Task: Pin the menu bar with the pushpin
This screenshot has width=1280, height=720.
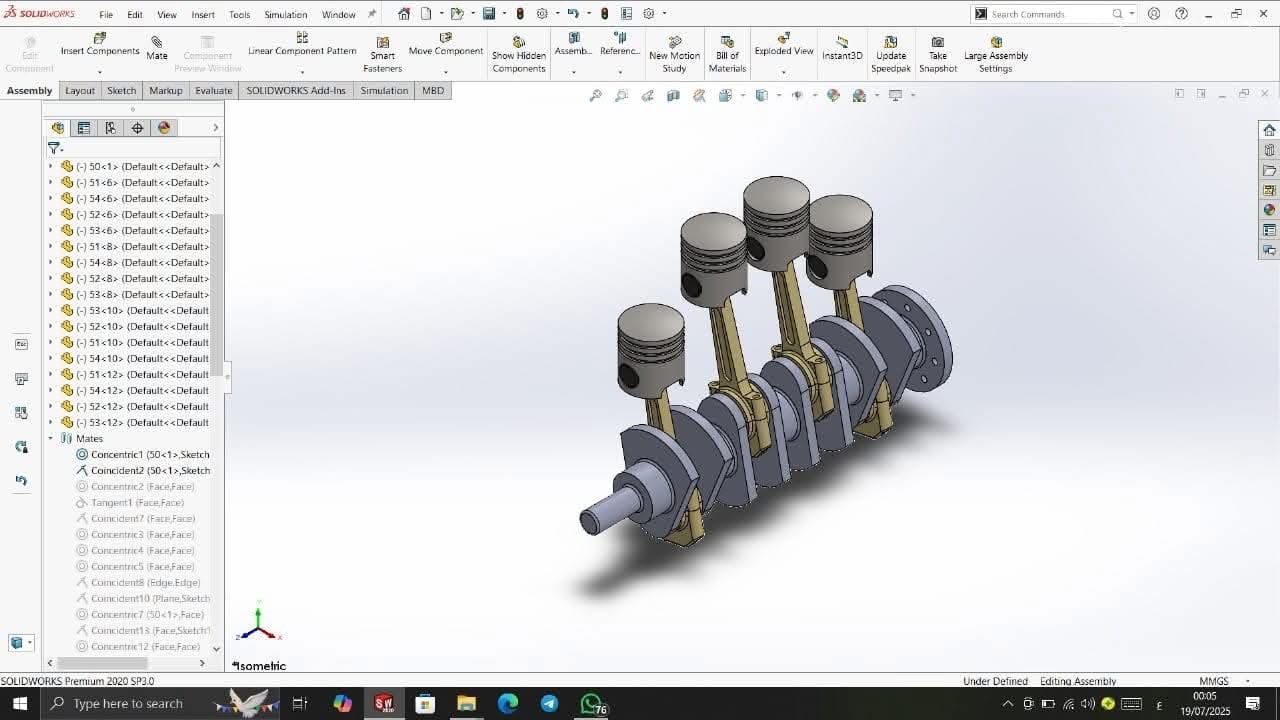Action: tap(373, 14)
